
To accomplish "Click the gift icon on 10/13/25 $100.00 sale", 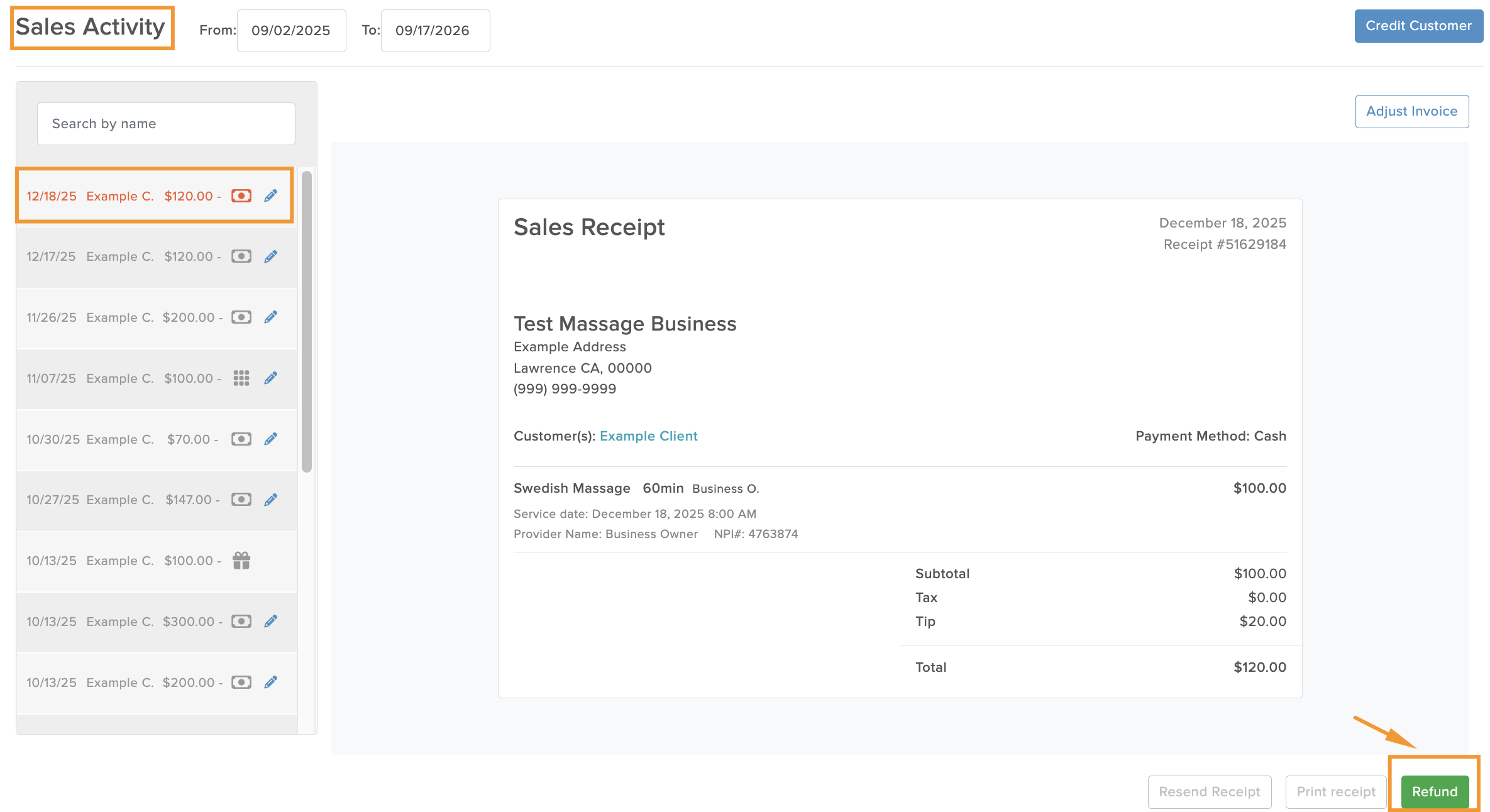I will (241, 560).
